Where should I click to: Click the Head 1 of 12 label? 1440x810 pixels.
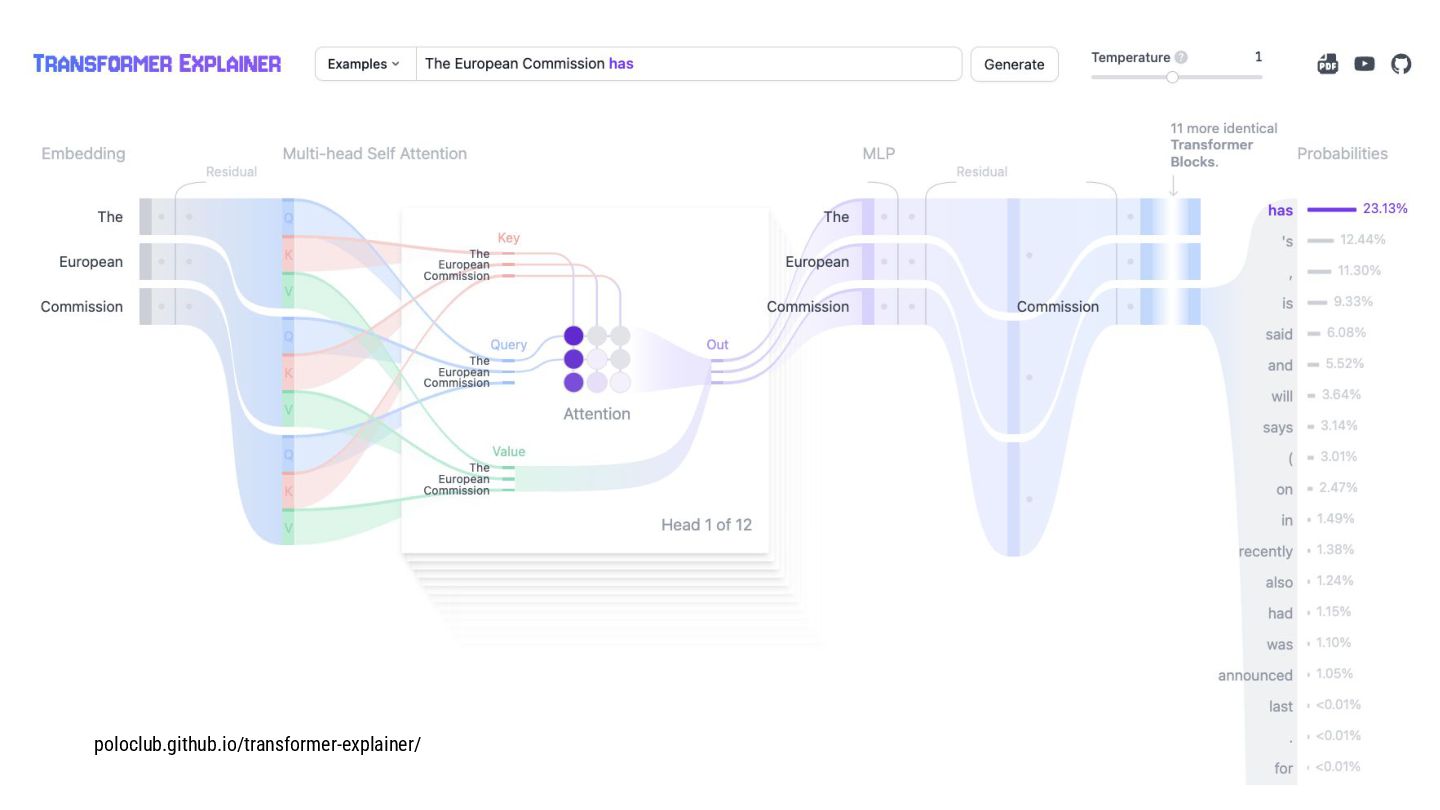click(x=706, y=525)
